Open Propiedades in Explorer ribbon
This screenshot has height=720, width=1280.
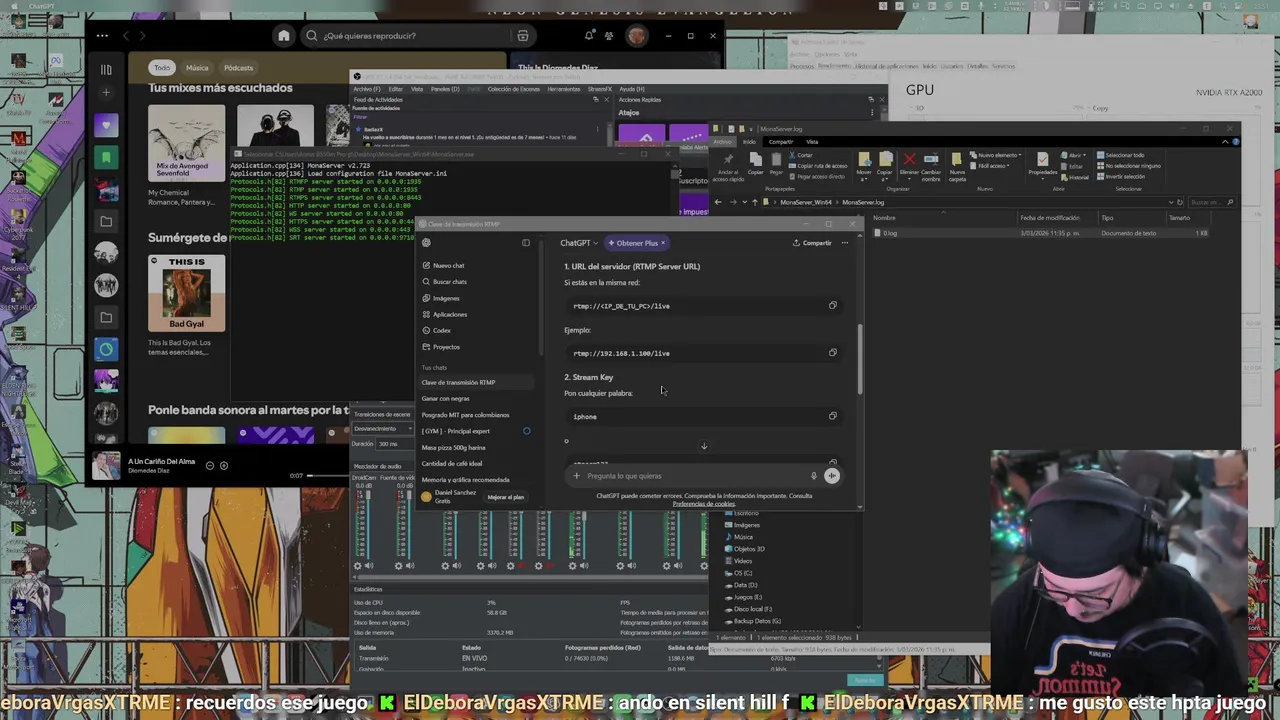point(1043,164)
